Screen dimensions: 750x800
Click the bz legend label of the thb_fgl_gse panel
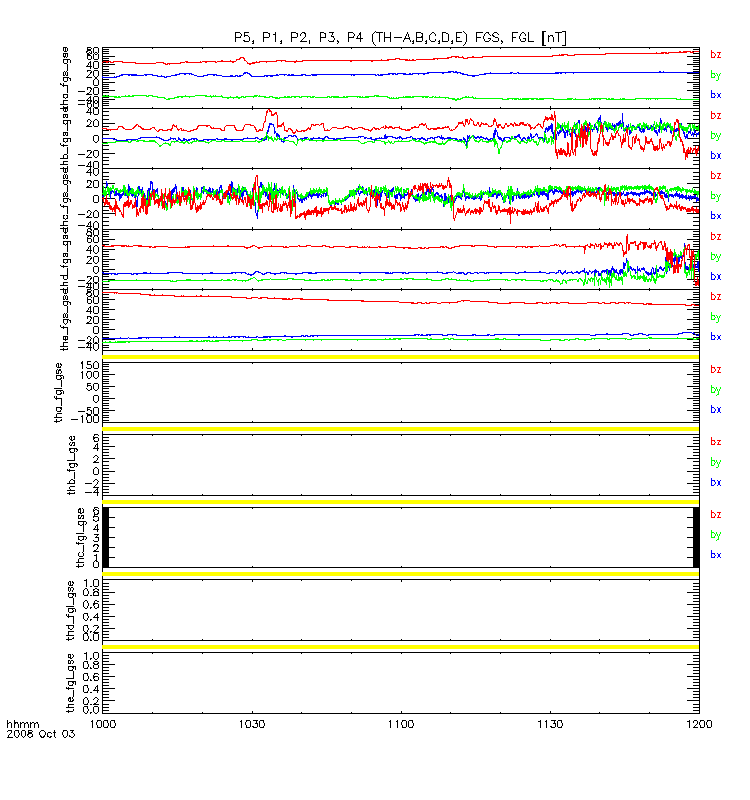tap(715, 442)
